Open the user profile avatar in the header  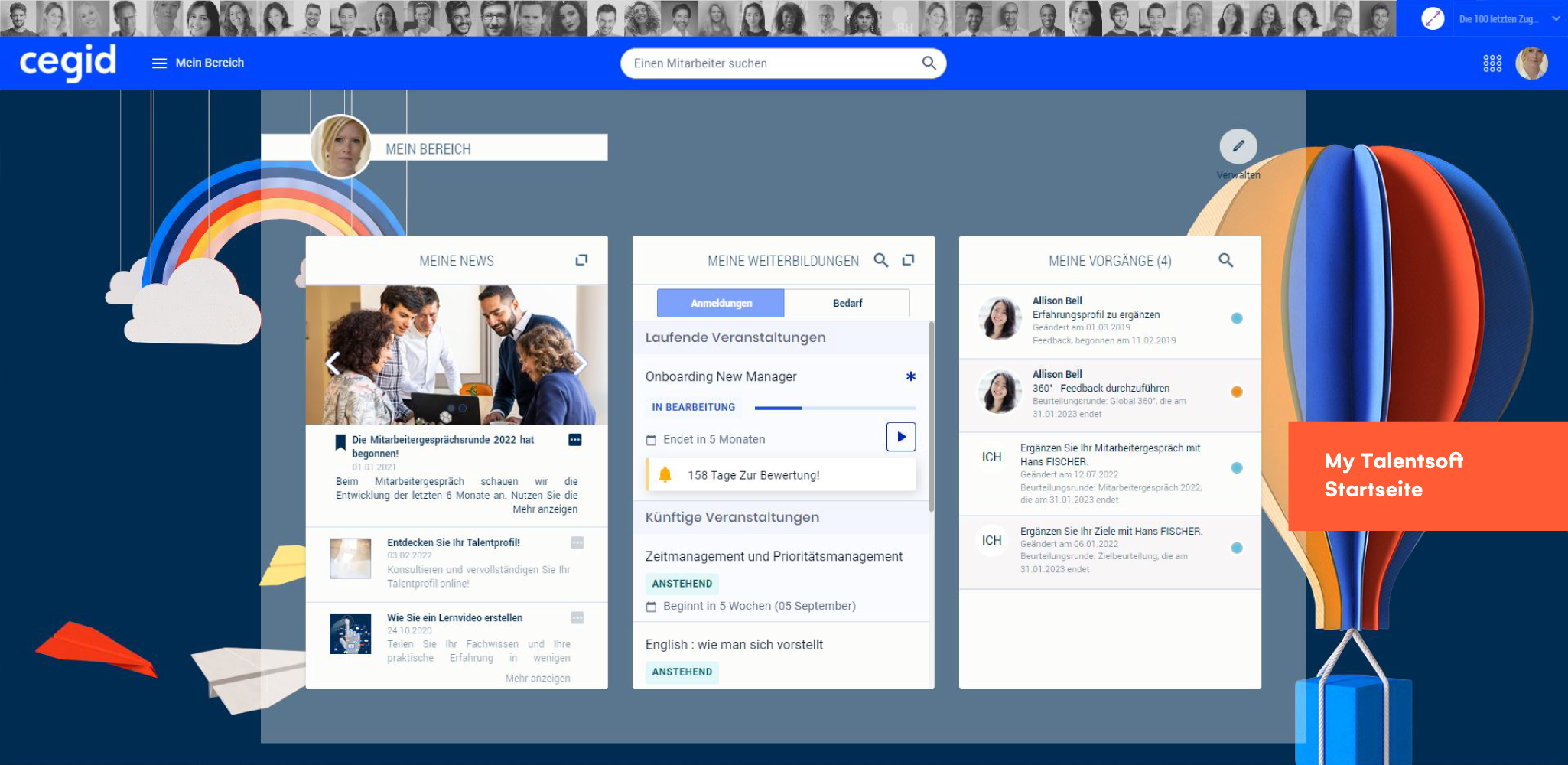(x=1532, y=63)
